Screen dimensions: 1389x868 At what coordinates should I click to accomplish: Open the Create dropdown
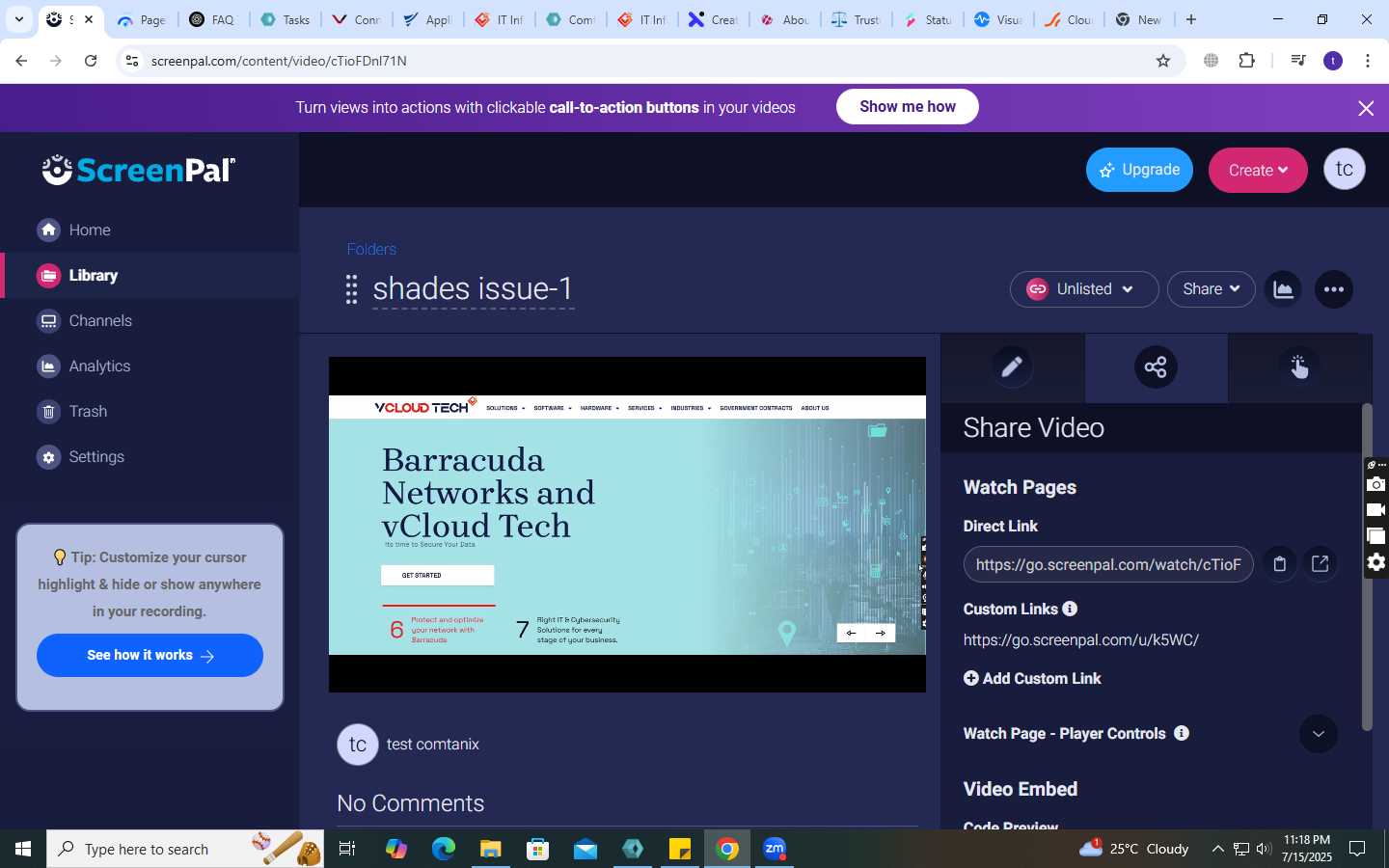1258,170
